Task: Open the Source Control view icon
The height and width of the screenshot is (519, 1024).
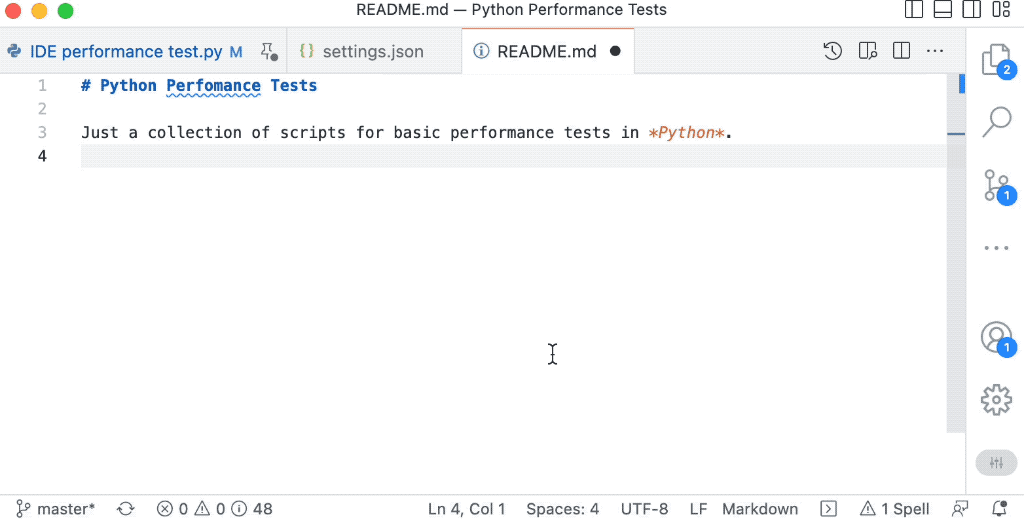Action: (996, 185)
